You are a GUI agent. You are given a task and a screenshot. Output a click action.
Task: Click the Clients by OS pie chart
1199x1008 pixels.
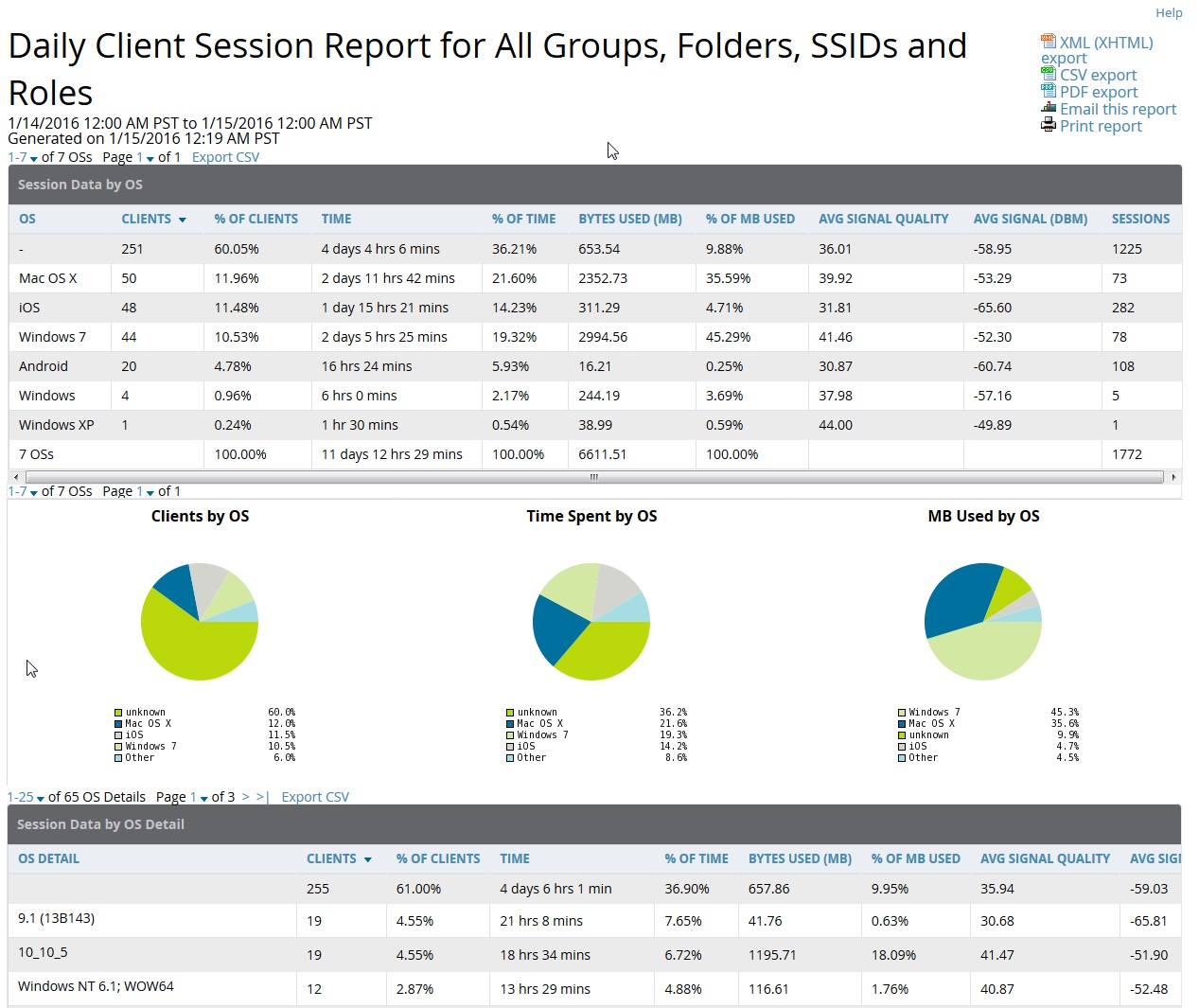200,622
